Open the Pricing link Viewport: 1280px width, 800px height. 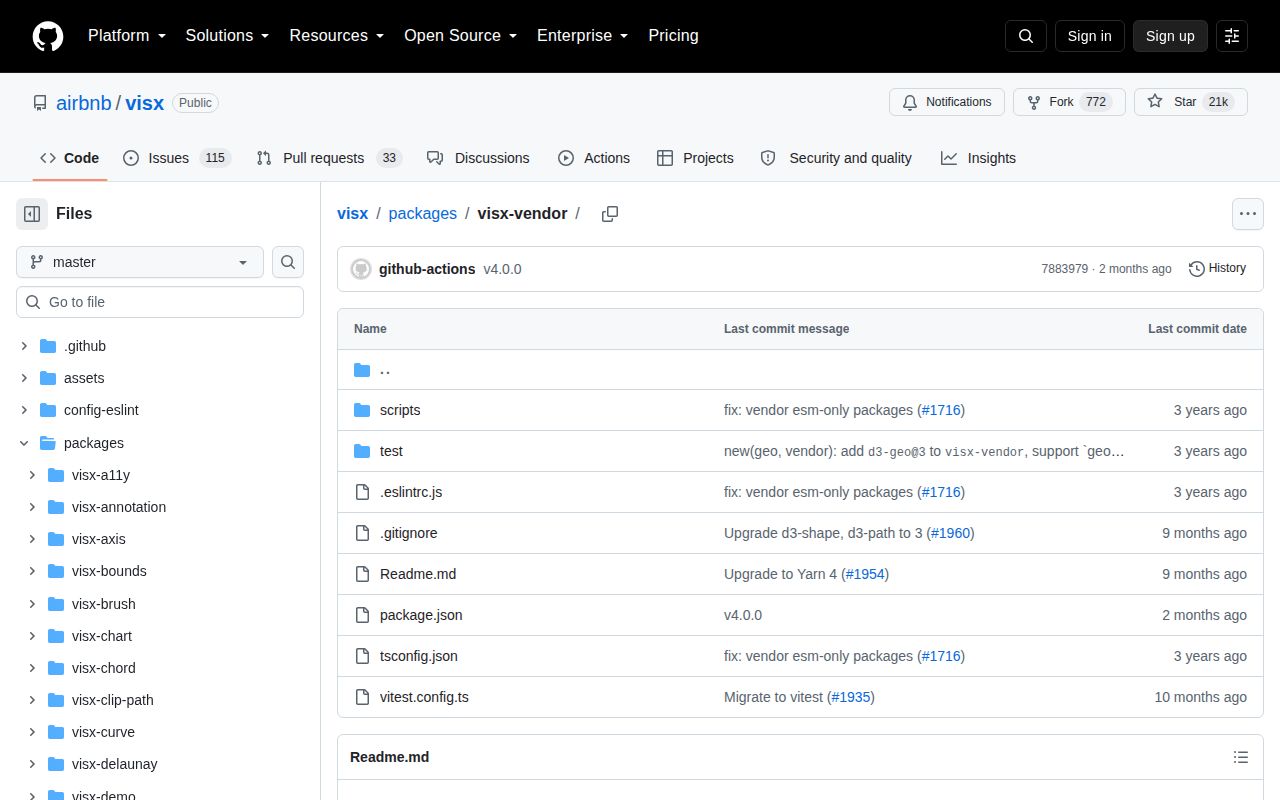673,36
